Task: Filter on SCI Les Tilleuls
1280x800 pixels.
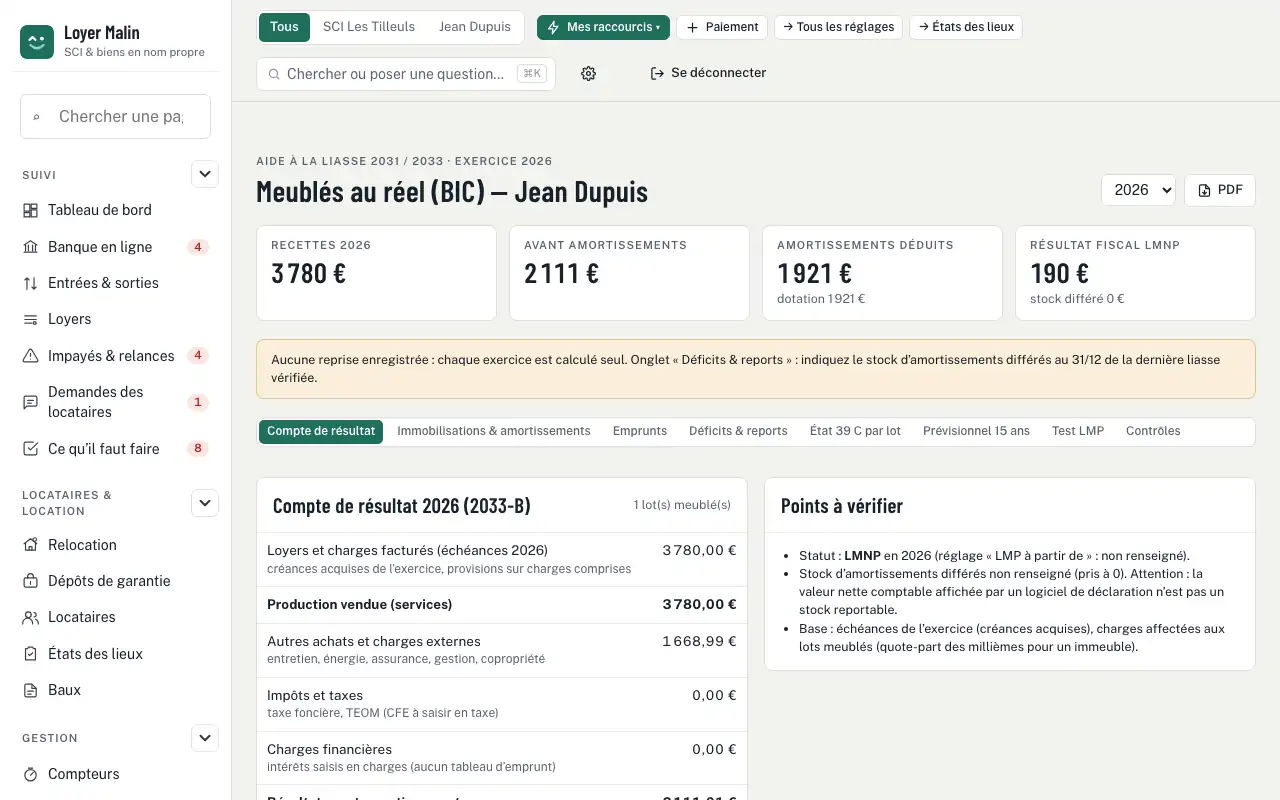Action: [369, 27]
